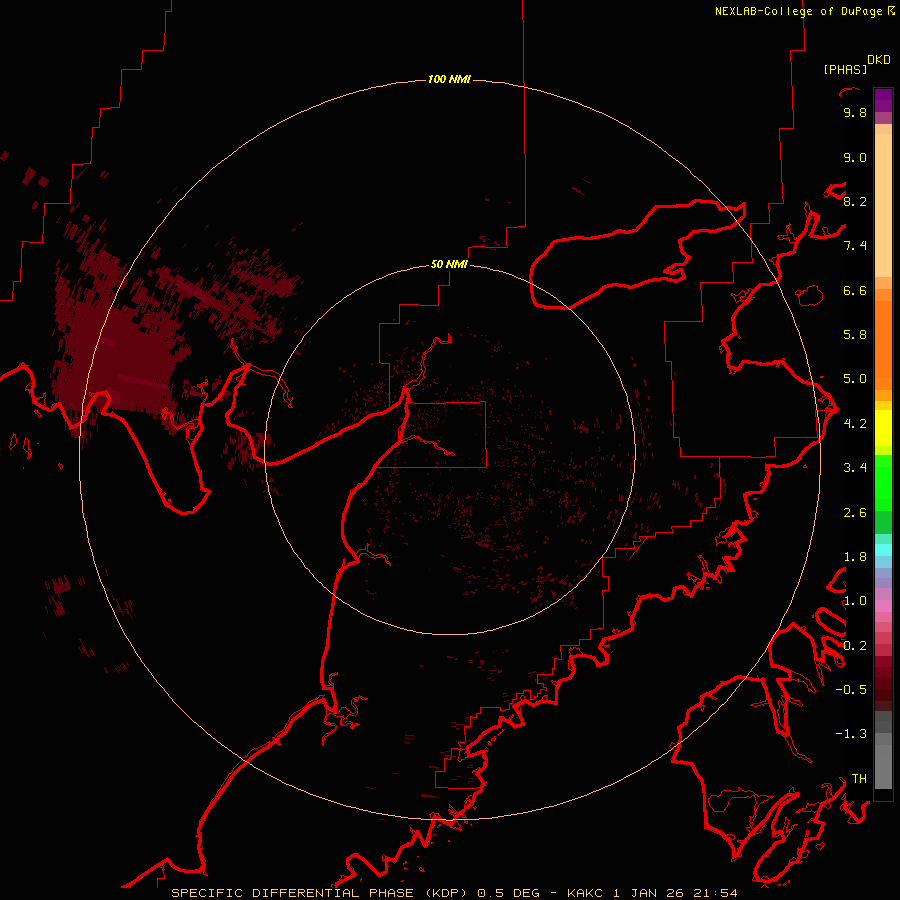
Task: Click the 5.0 value on the color scale
Action: click(x=855, y=379)
